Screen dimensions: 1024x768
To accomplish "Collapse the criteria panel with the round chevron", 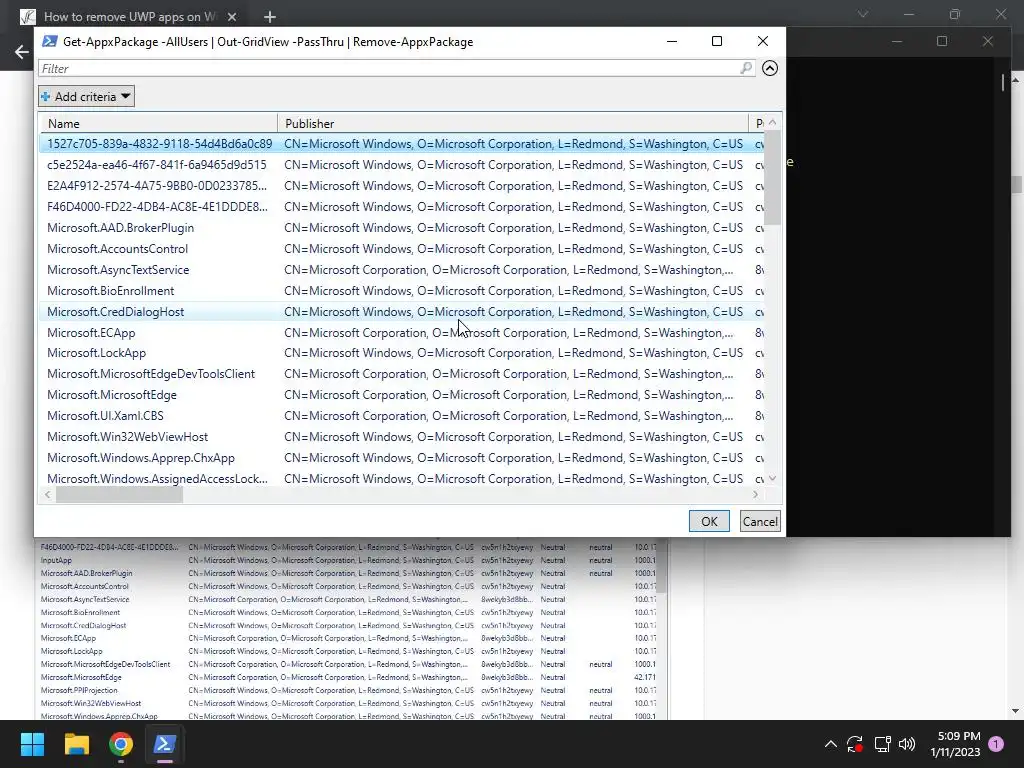I will (770, 68).
